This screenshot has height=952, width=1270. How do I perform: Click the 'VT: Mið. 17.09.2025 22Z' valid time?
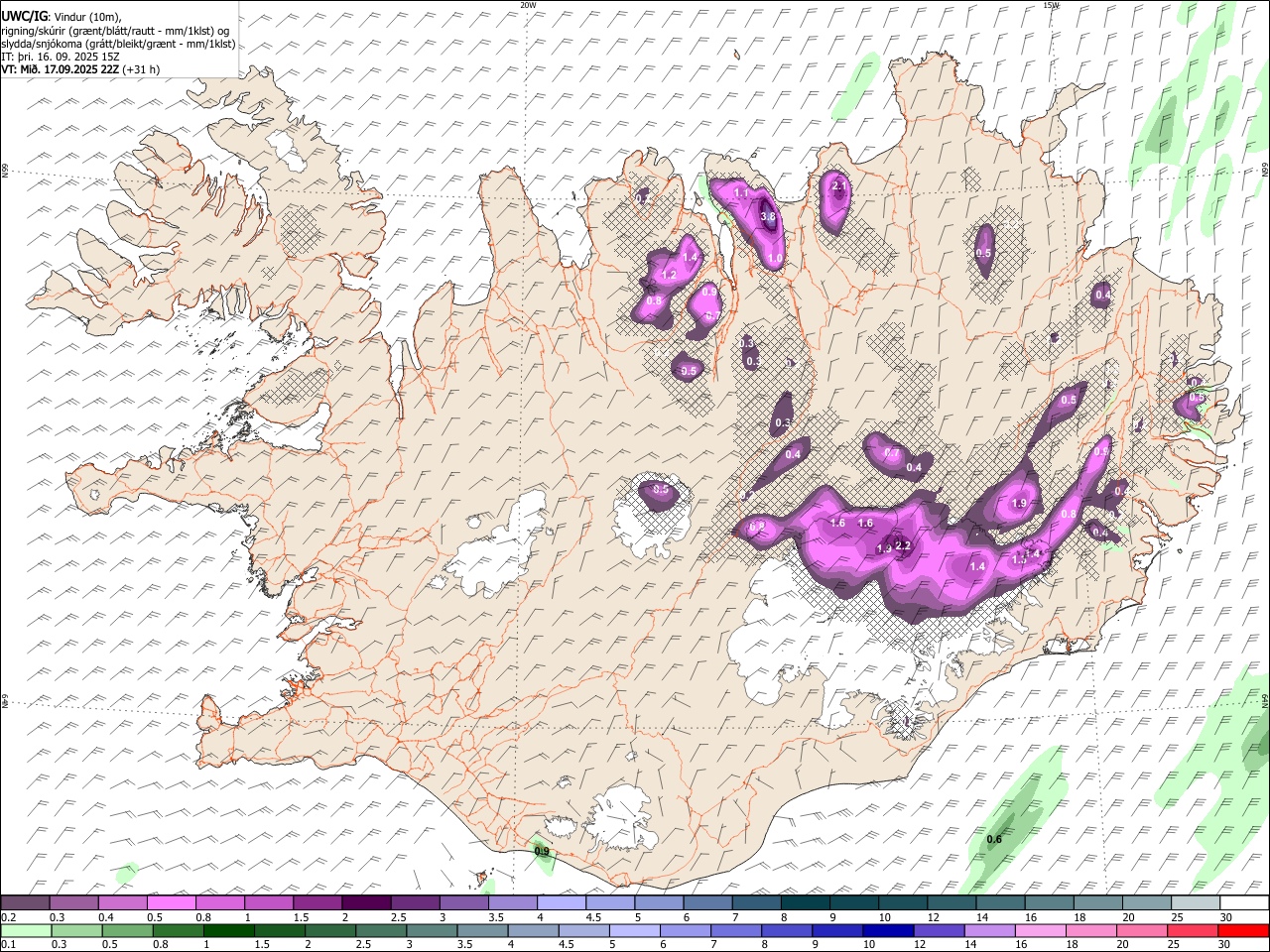point(60,69)
